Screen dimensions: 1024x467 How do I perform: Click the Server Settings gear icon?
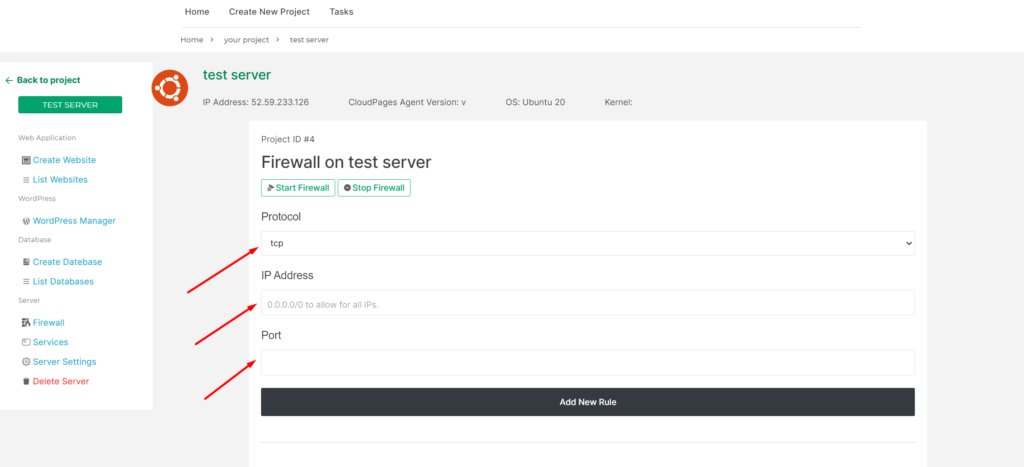pos(26,362)
